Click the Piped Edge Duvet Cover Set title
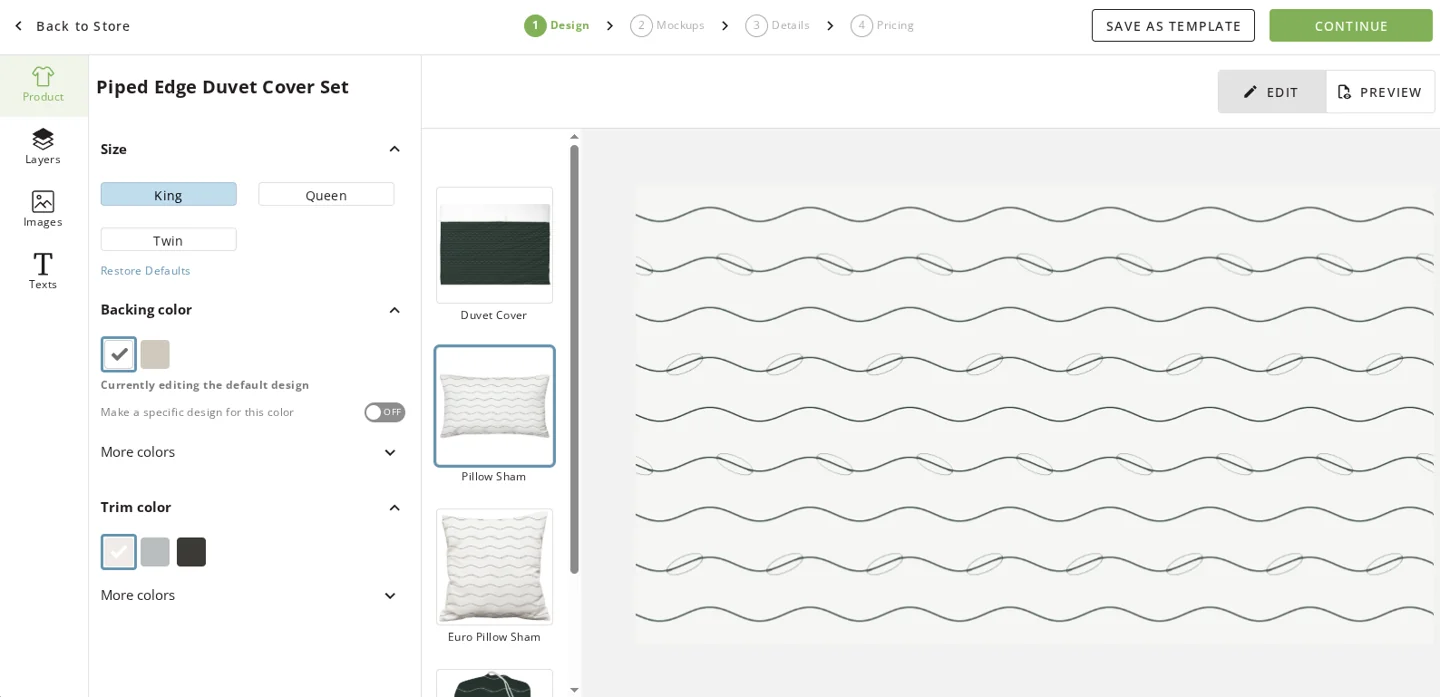This screenshot has height=697, width=1440. (222, 87)
